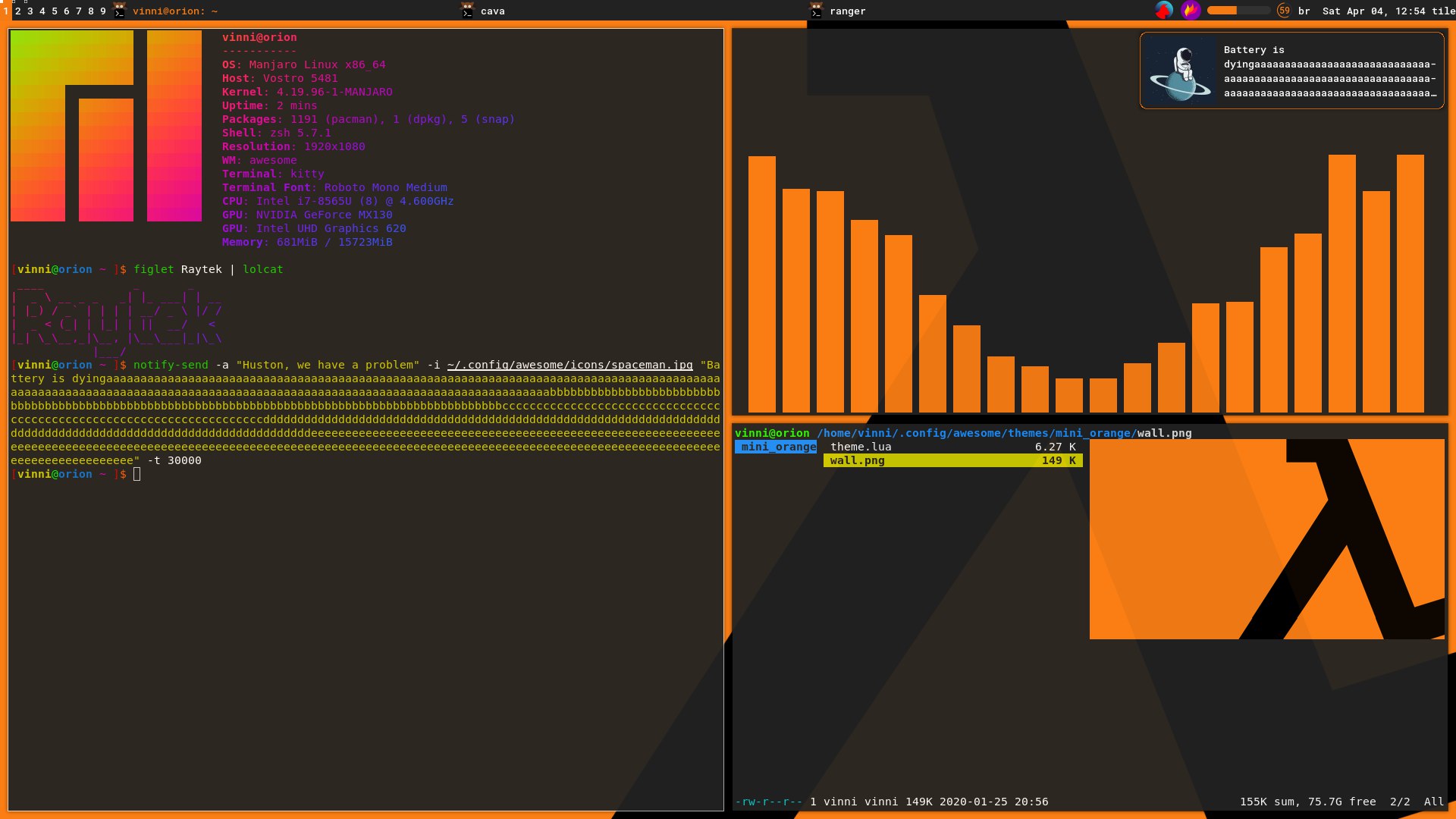Switch to workspace tag 9
This screenshot has height=819, width=1456.
(103, 11)
